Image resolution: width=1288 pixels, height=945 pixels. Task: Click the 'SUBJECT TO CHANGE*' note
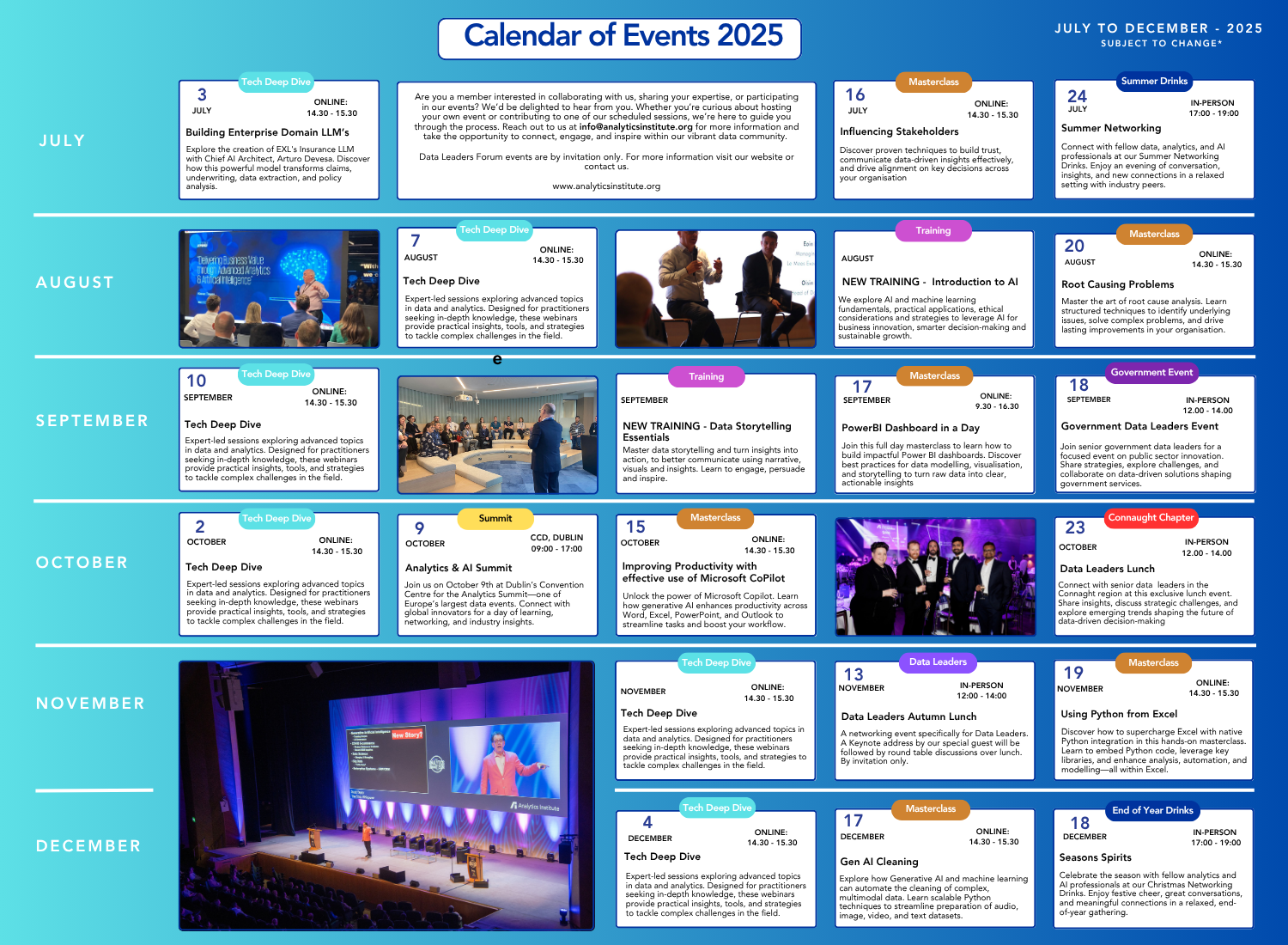(x=1161, y=43)
